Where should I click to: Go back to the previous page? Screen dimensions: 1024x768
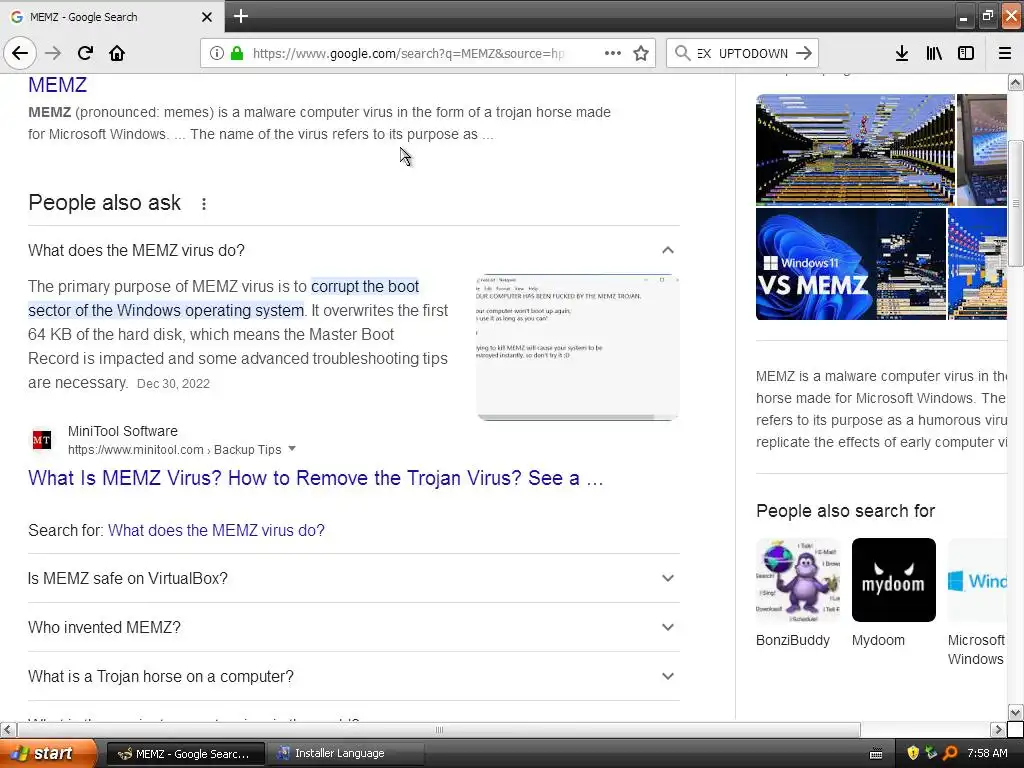click(x=20, y=53)
